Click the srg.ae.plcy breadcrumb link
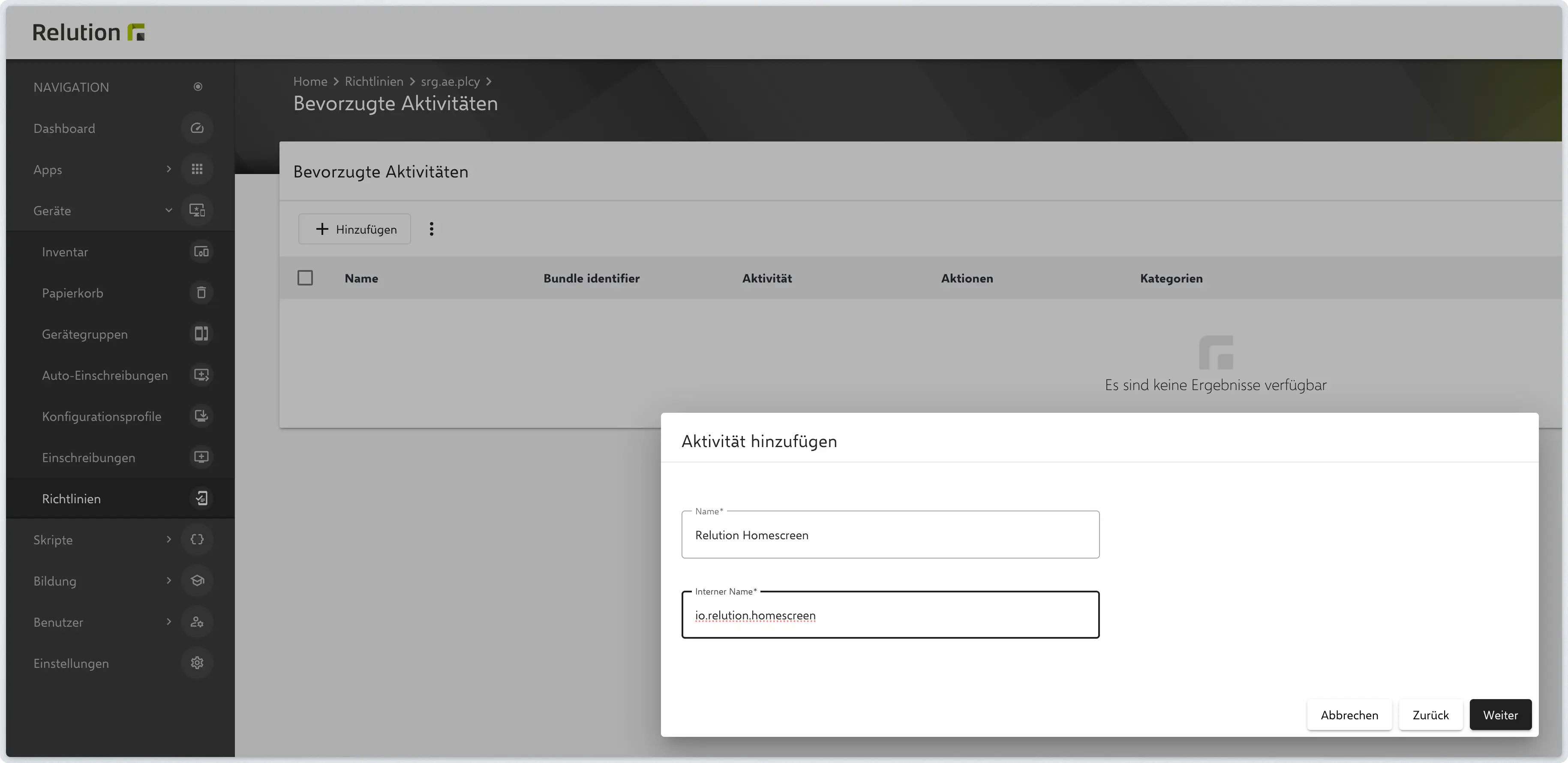1568x763 pixels. [x=450, y=81]
